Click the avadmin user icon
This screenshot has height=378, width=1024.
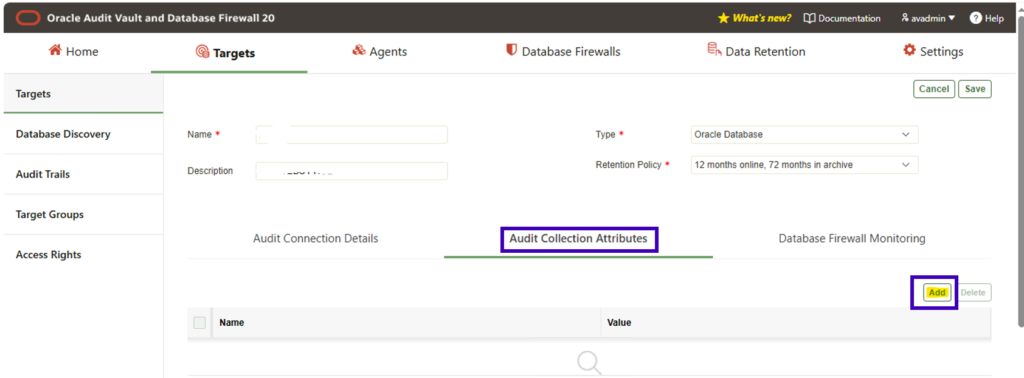point(905,18)
